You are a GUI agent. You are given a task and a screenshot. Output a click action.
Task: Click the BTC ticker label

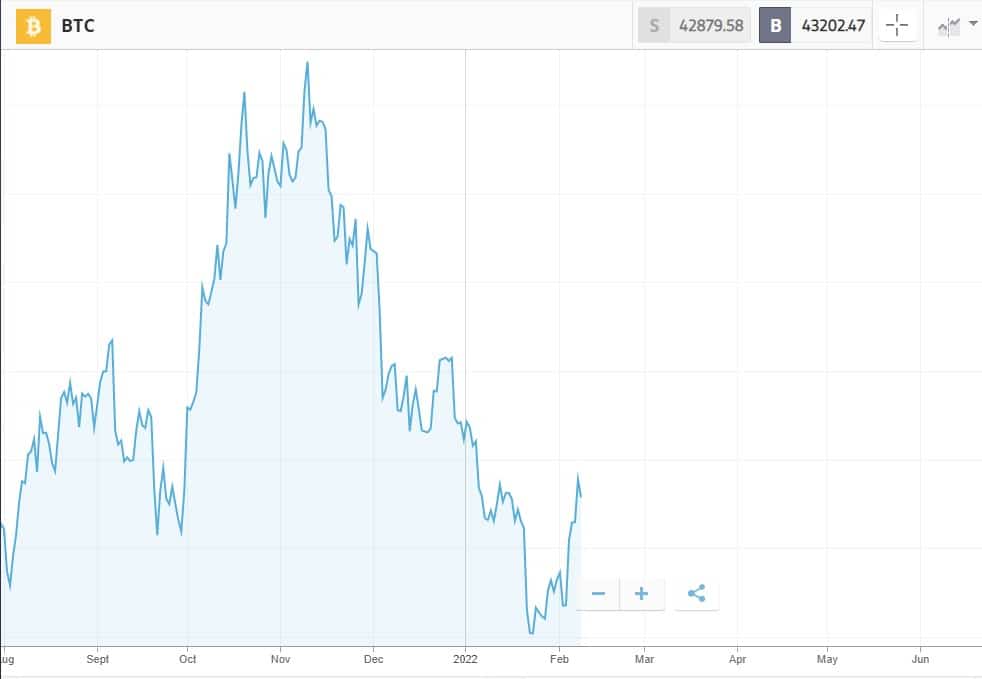tap(78, 26)
